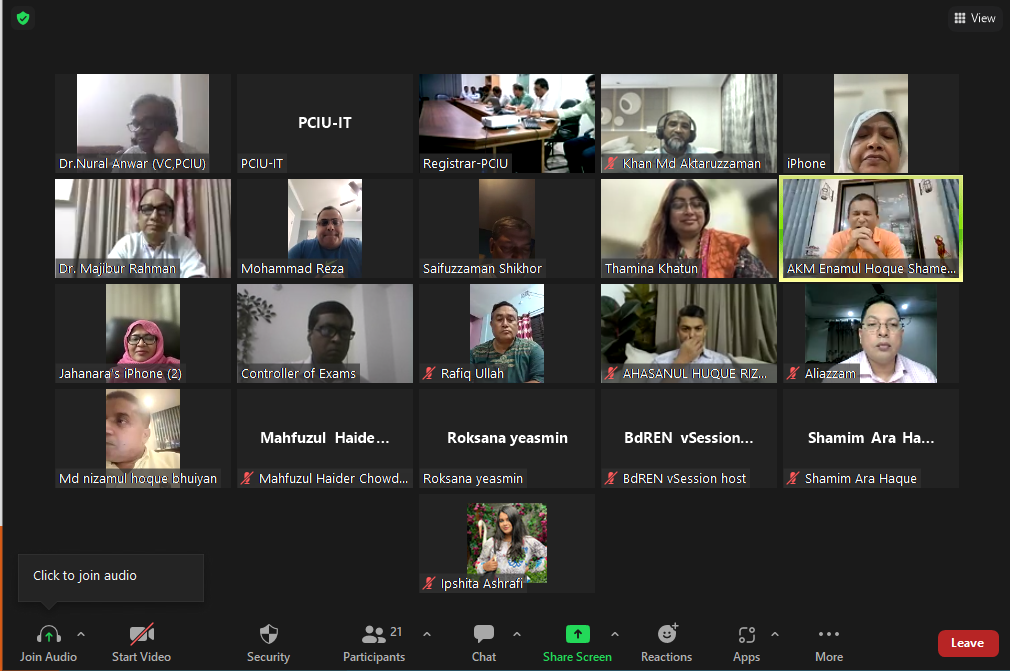
Task: Click muted mic icon on BdREN vSession host
Action: 611,478
